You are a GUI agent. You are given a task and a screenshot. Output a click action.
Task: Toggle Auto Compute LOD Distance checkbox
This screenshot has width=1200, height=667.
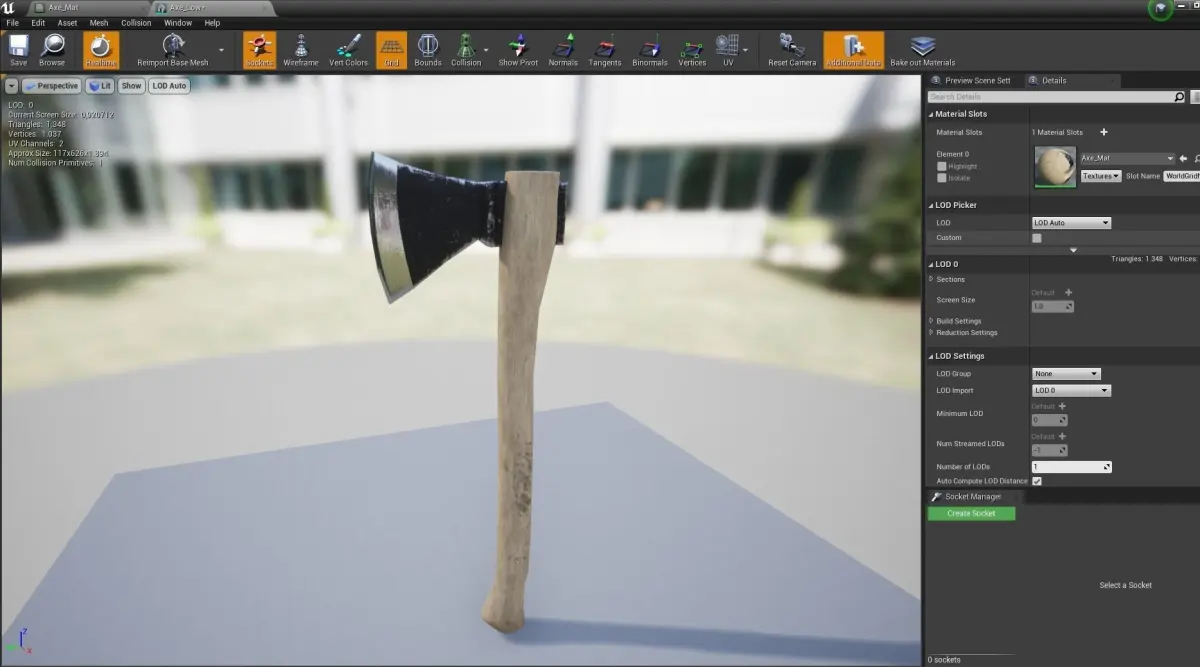click(x=1037, y=481)
